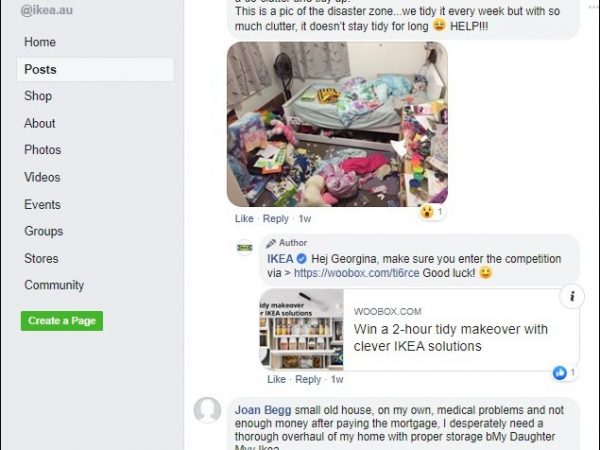Open the Home page section
The height and width of the screenshot is (450, 600).
click(40, 42)
